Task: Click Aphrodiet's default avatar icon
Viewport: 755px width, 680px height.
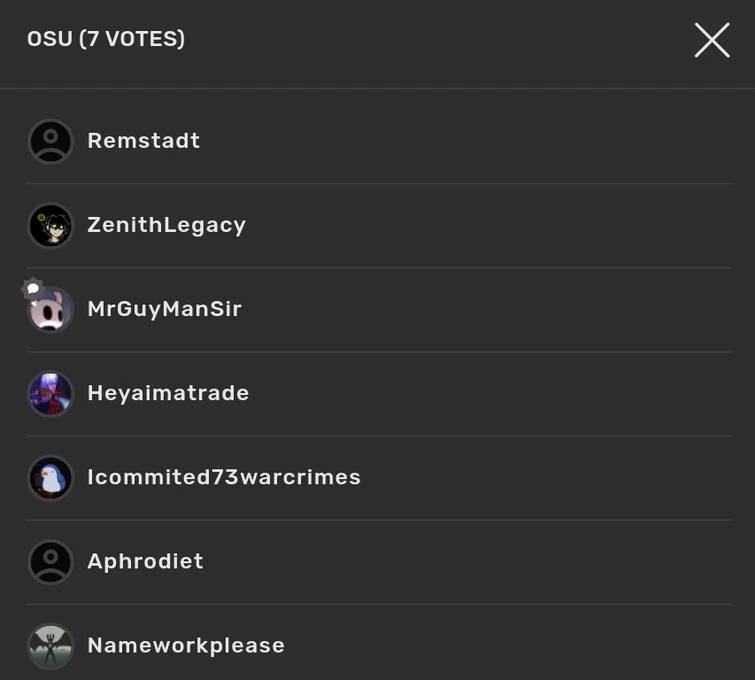Action: click(50, 562)
